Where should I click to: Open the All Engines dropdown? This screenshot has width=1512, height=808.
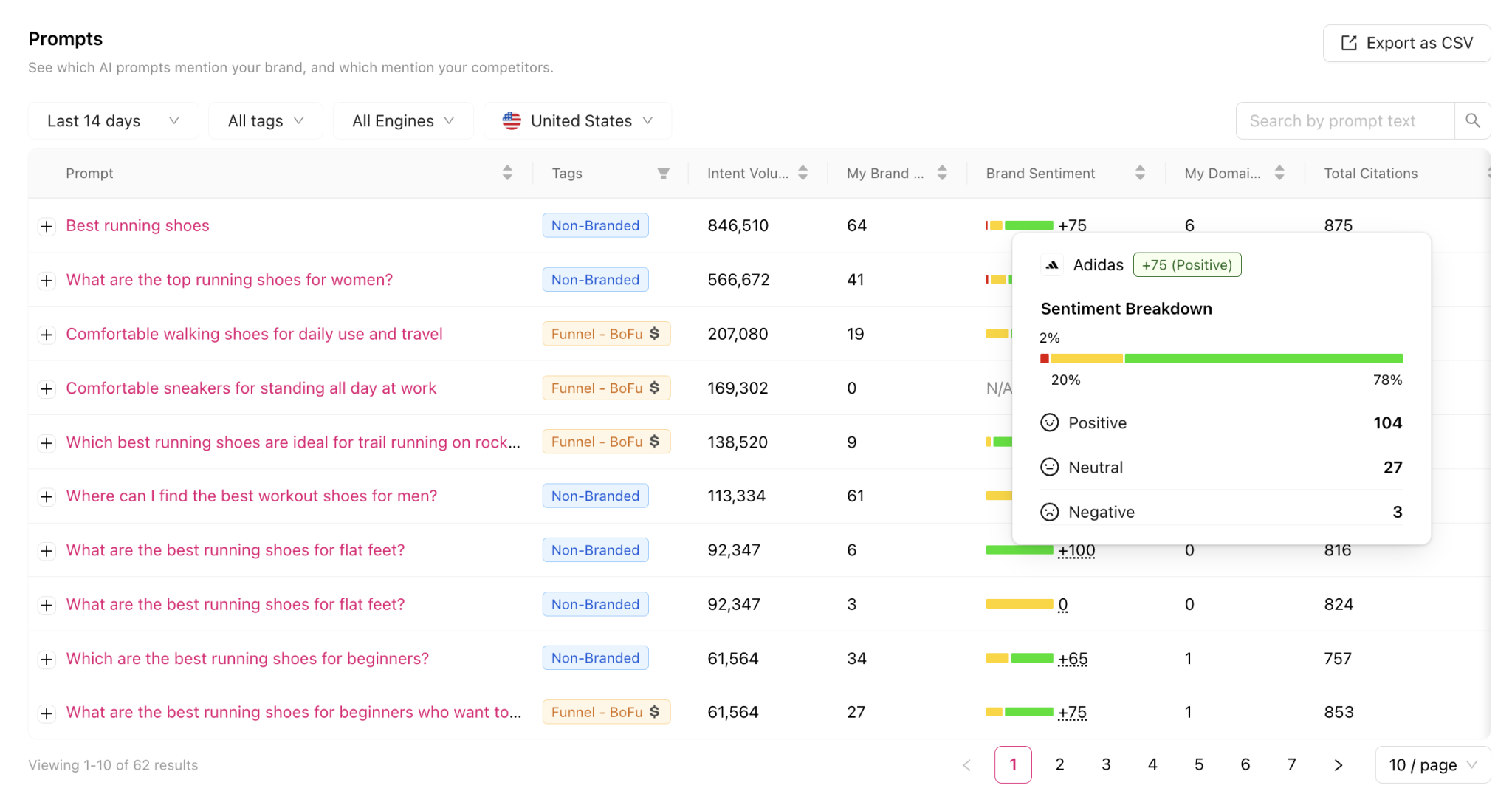coord(403,120)
